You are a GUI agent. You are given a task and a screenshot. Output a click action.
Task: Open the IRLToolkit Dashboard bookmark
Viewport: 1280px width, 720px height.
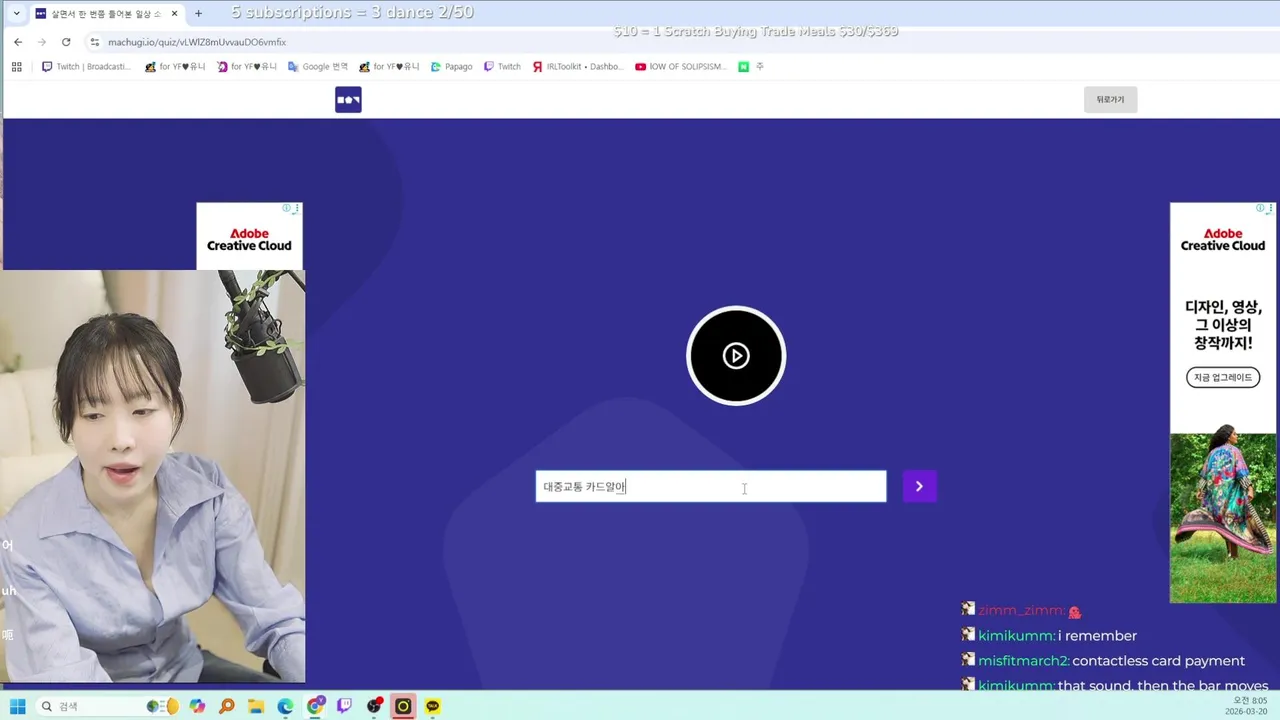578,67
